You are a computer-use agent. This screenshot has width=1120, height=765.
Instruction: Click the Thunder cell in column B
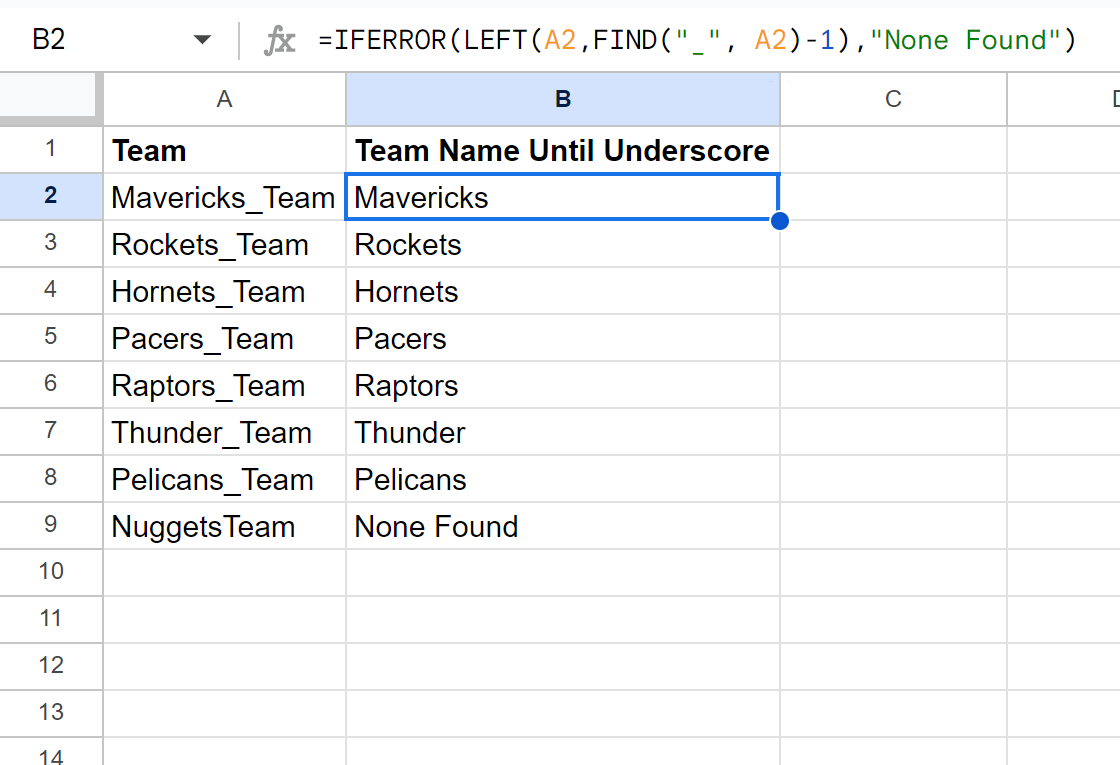point(562,433)
